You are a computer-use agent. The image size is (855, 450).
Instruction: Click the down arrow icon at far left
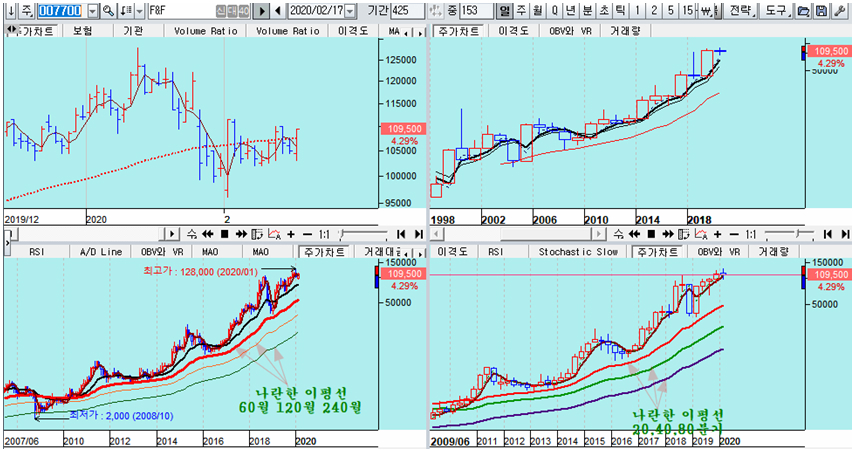[9, 11]
